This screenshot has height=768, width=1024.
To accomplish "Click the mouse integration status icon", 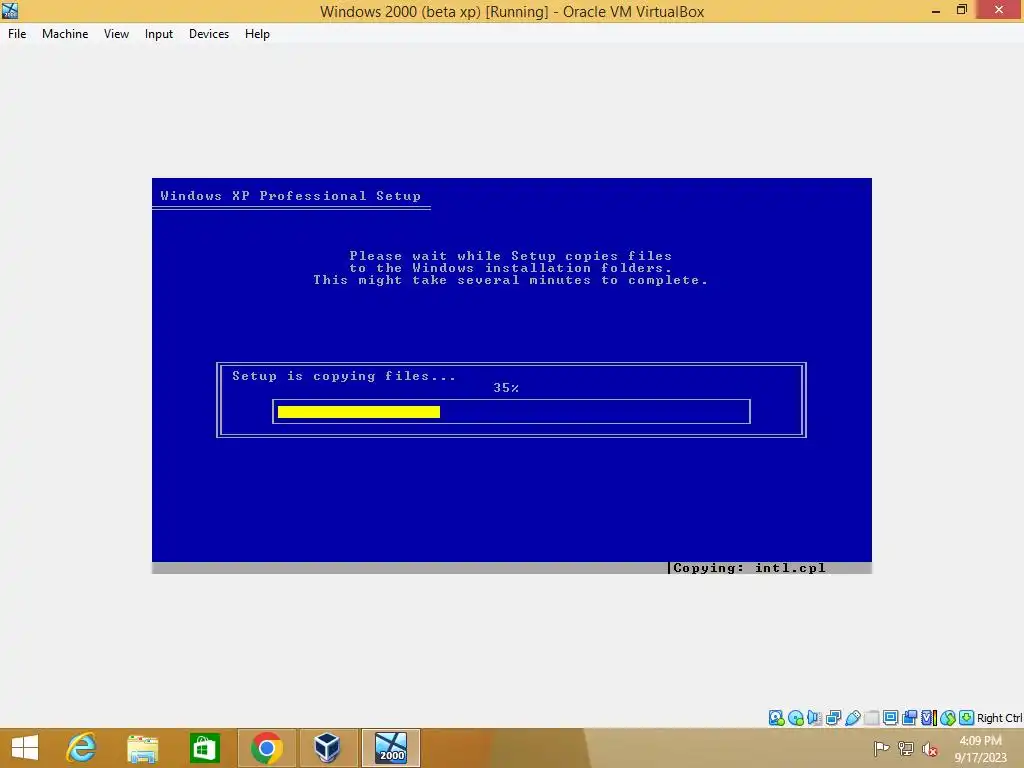I will (x=948, y=718).
